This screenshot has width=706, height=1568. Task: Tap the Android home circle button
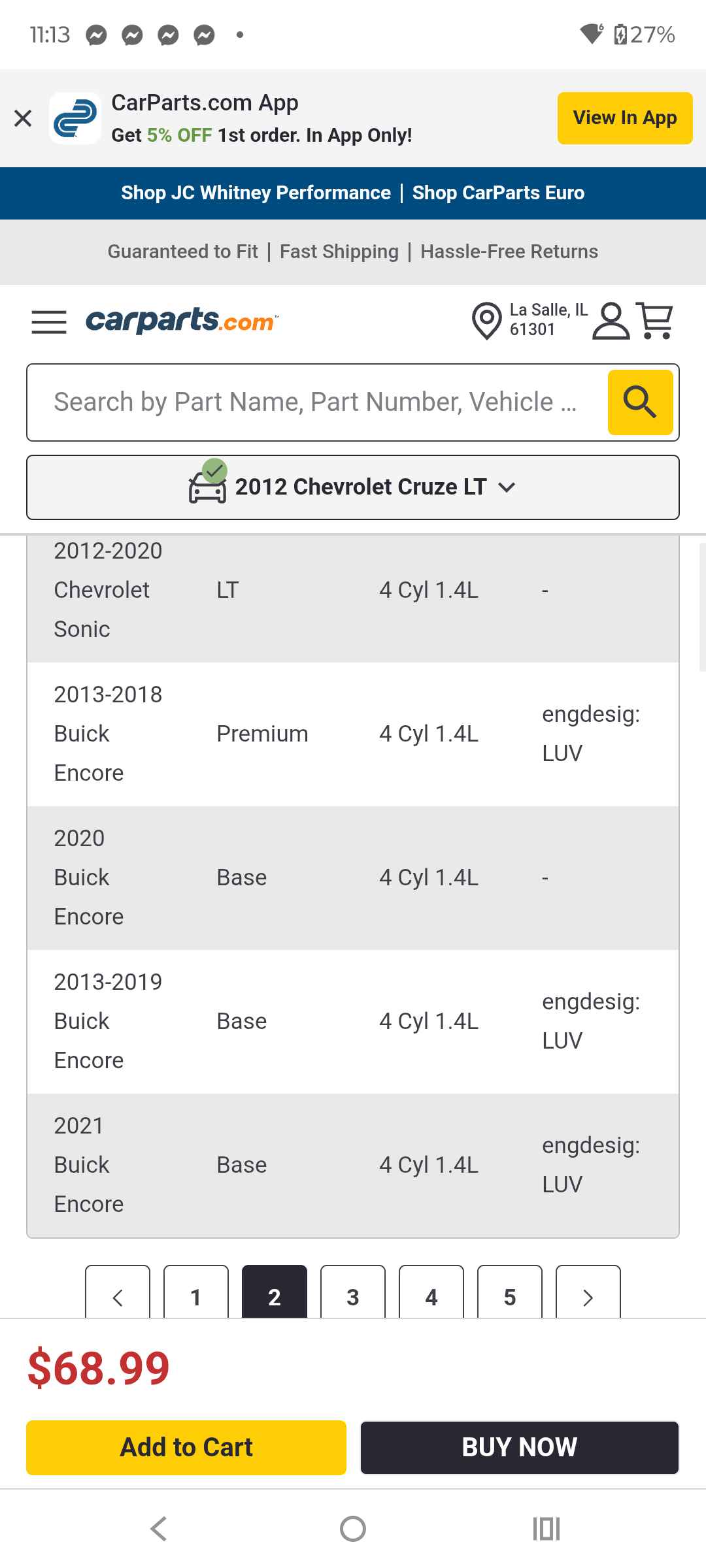click(x=353, y=1528)
